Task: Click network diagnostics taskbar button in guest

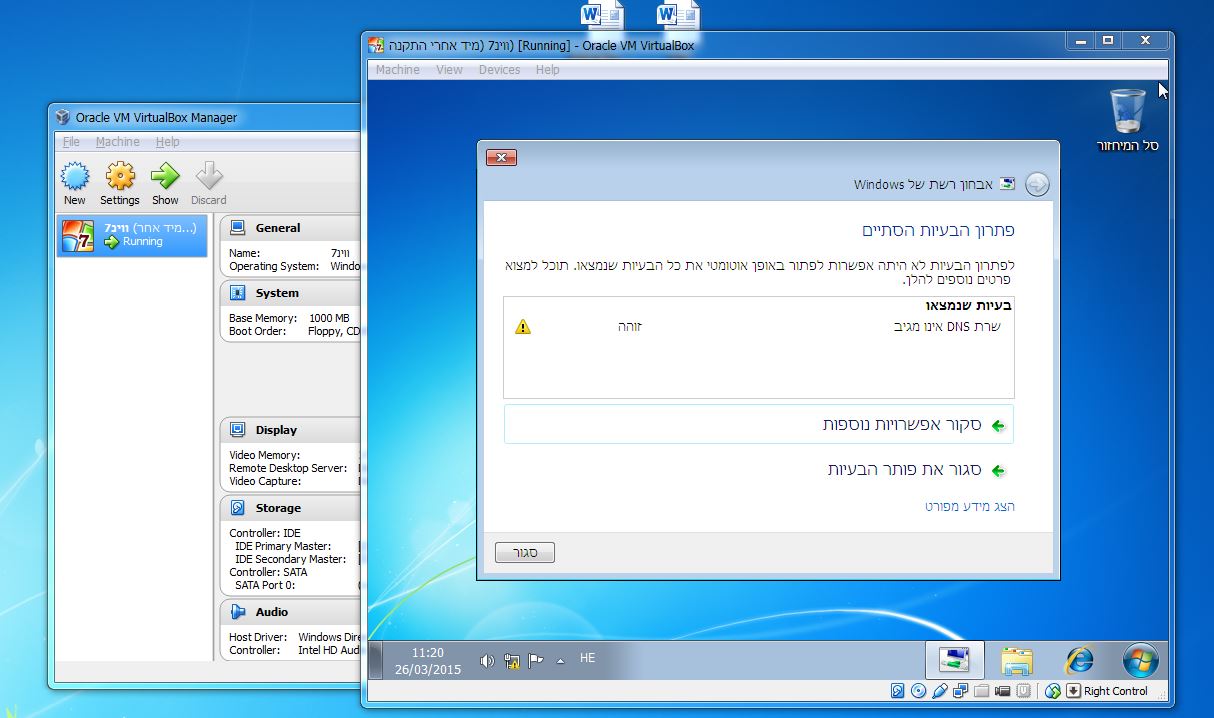Action: point(954,660)
